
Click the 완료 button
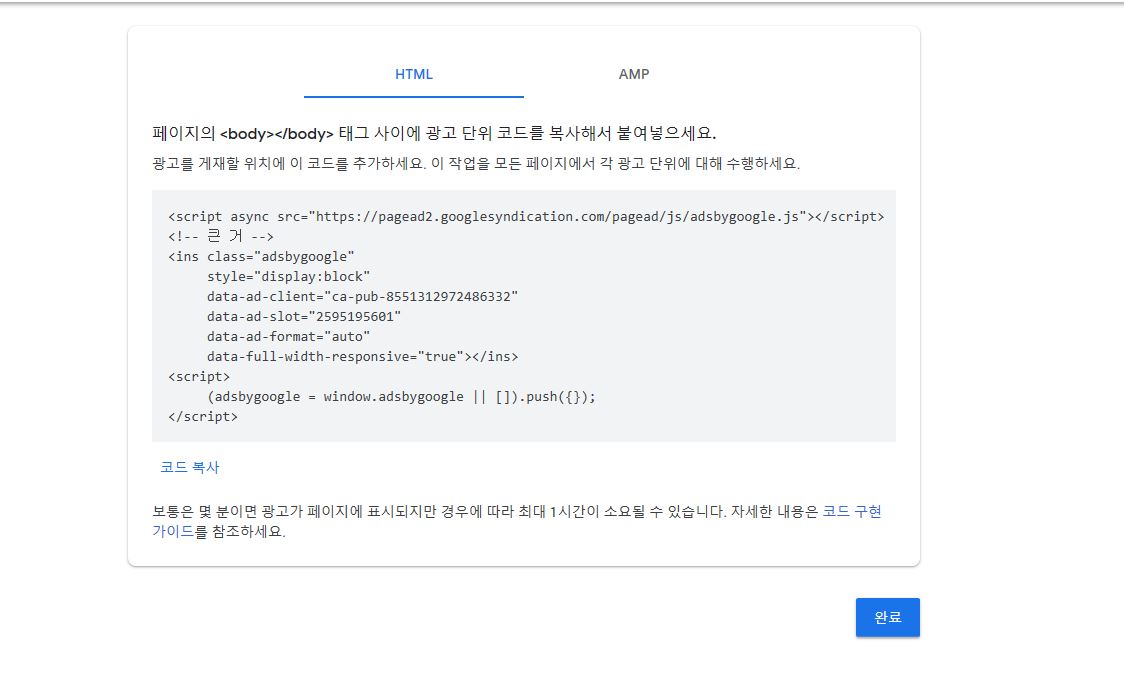click(887, 617)
